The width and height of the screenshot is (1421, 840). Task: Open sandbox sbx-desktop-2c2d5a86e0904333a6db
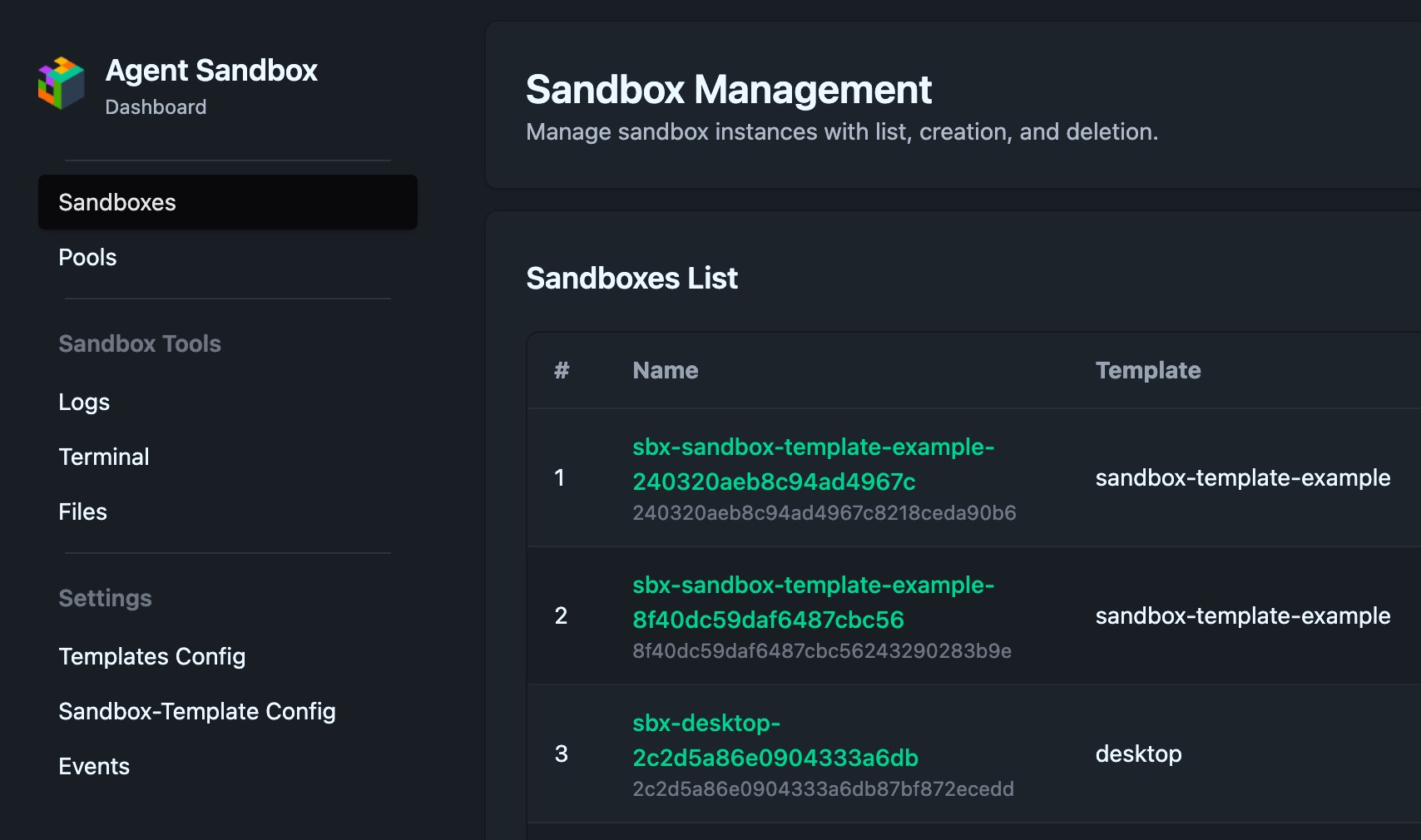[775, 740]
